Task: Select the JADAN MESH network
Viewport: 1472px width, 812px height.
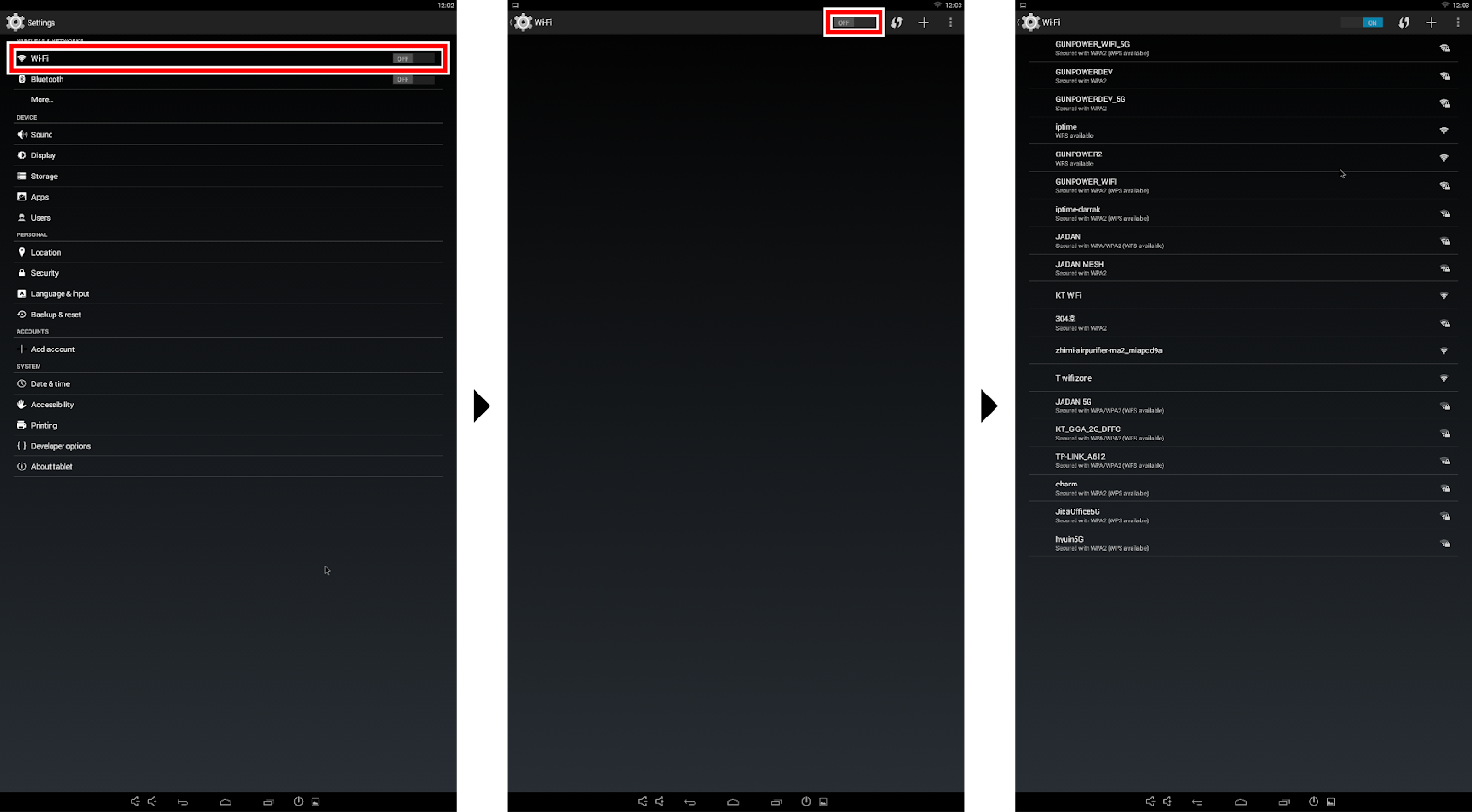Action: click(1243, 269)
